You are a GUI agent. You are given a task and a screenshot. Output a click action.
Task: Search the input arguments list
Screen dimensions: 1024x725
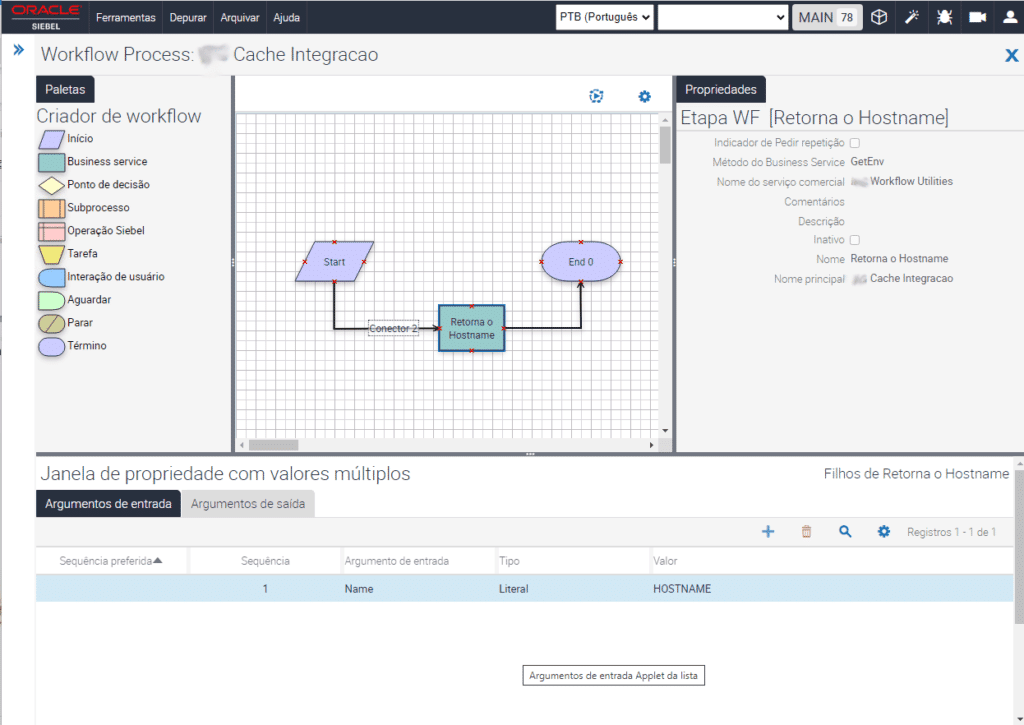click(x=845, y=532)
